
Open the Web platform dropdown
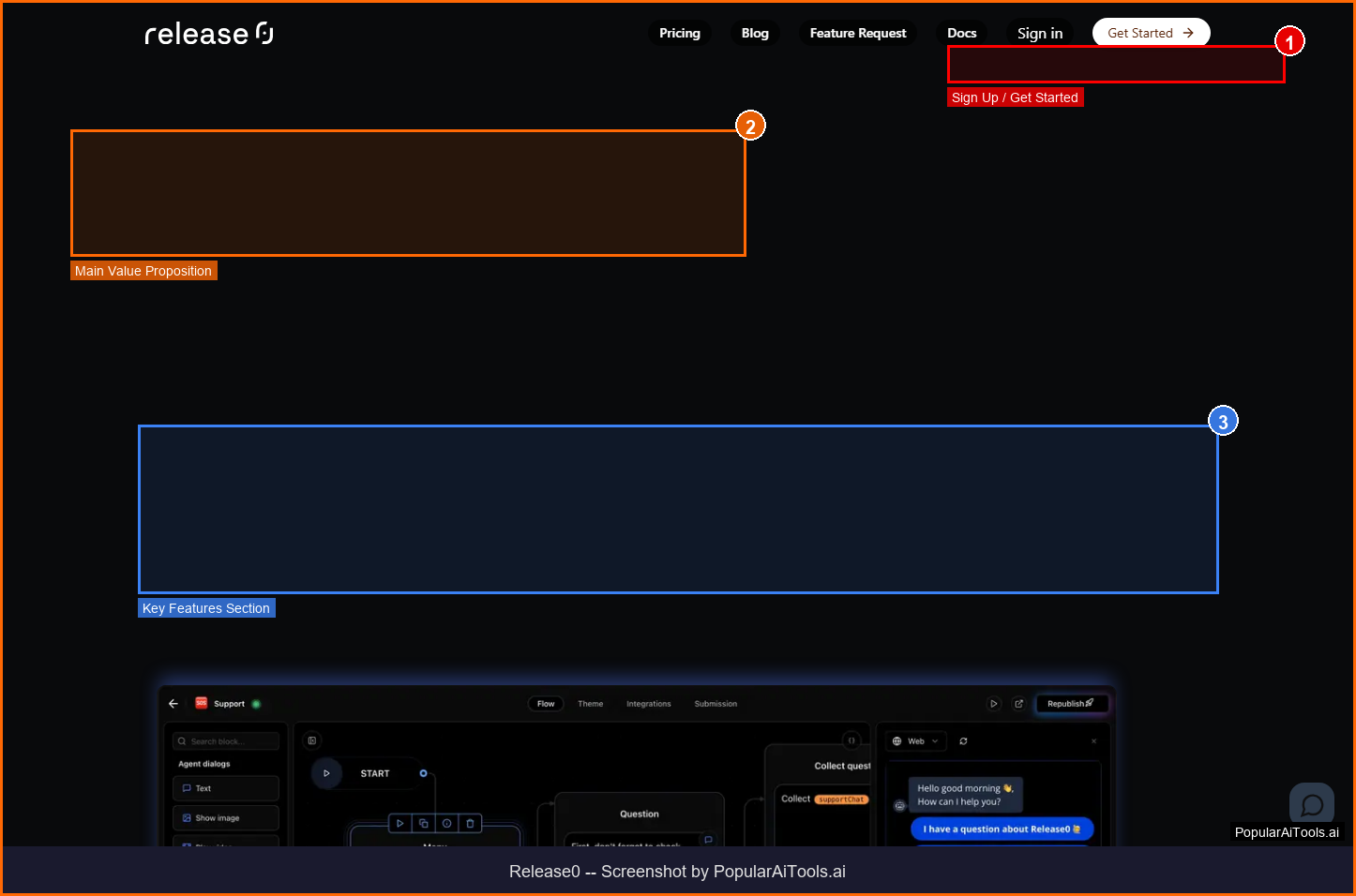tap(916, 741)
